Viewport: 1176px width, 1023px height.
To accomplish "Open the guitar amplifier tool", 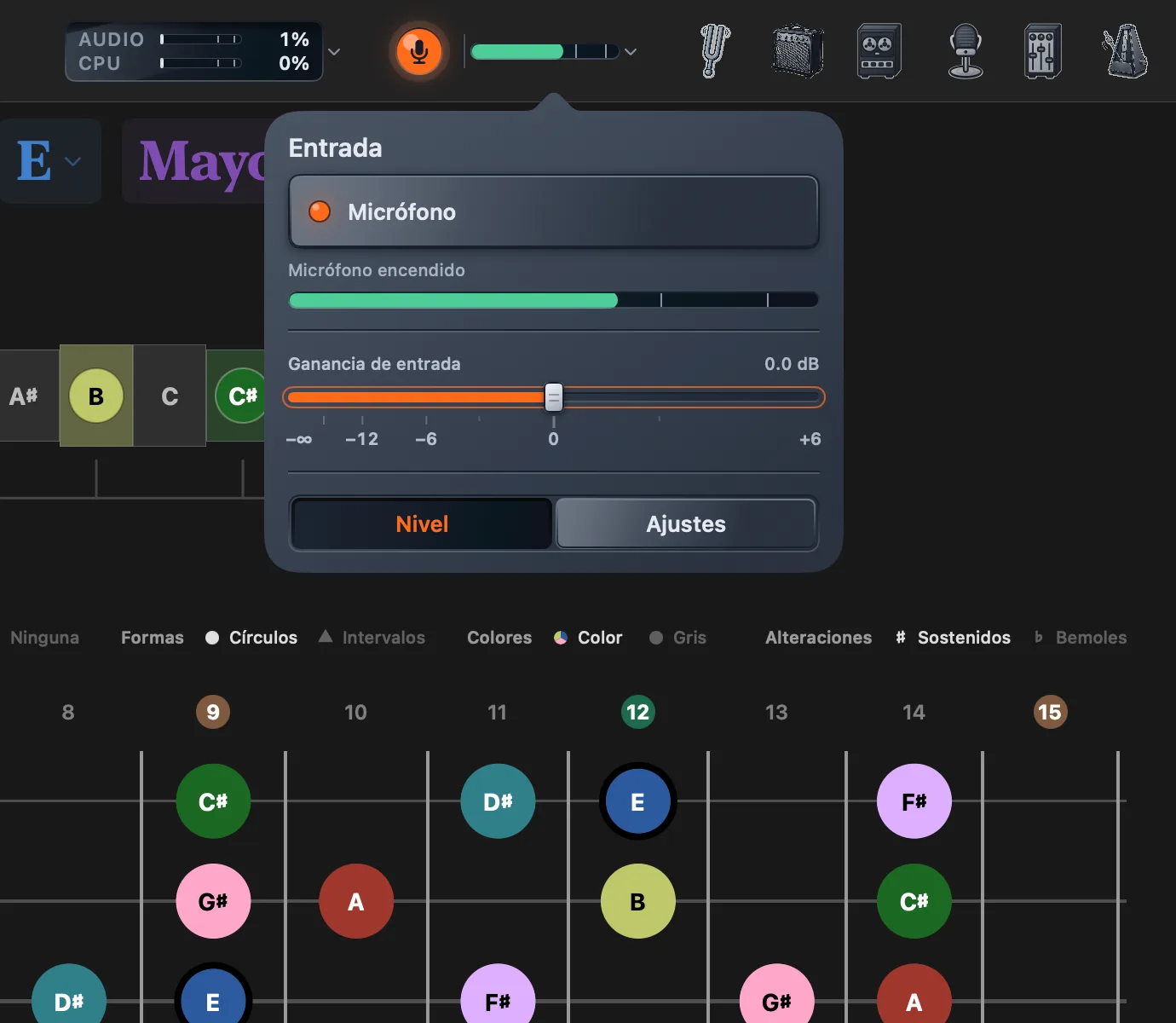I will (798, 51).
